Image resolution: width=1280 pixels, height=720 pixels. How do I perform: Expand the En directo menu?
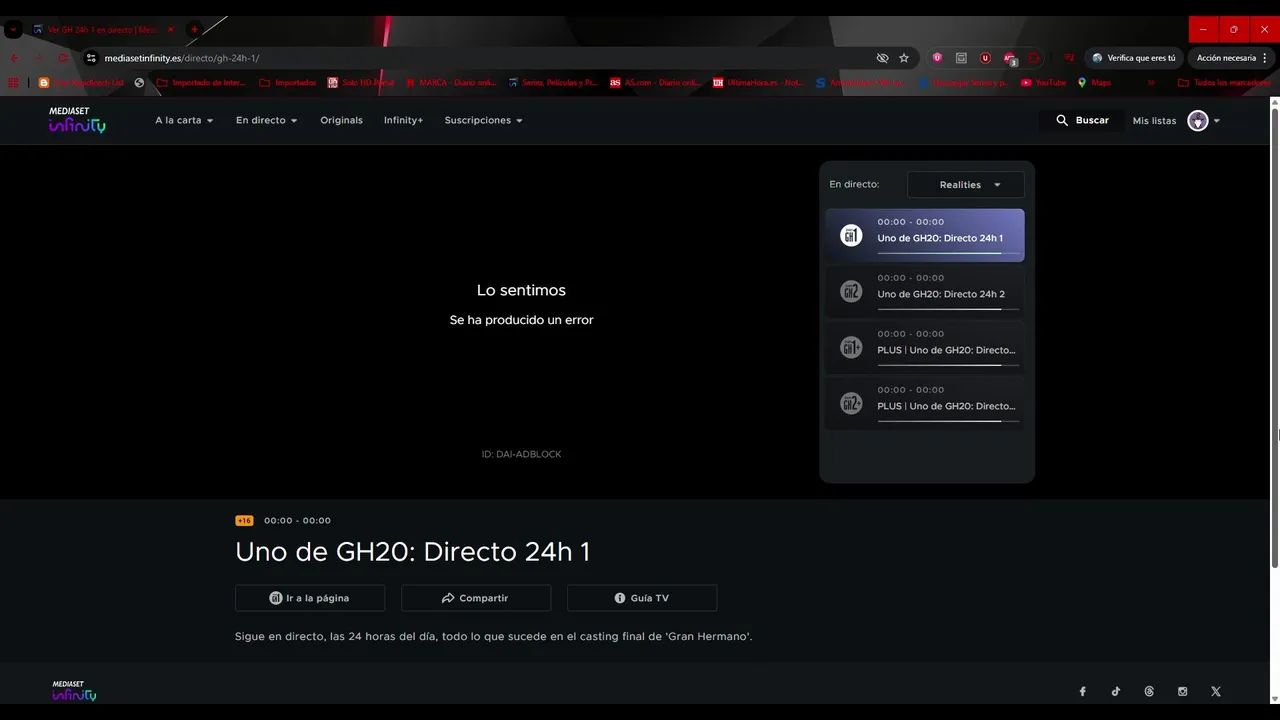click(x=267, y=120)
